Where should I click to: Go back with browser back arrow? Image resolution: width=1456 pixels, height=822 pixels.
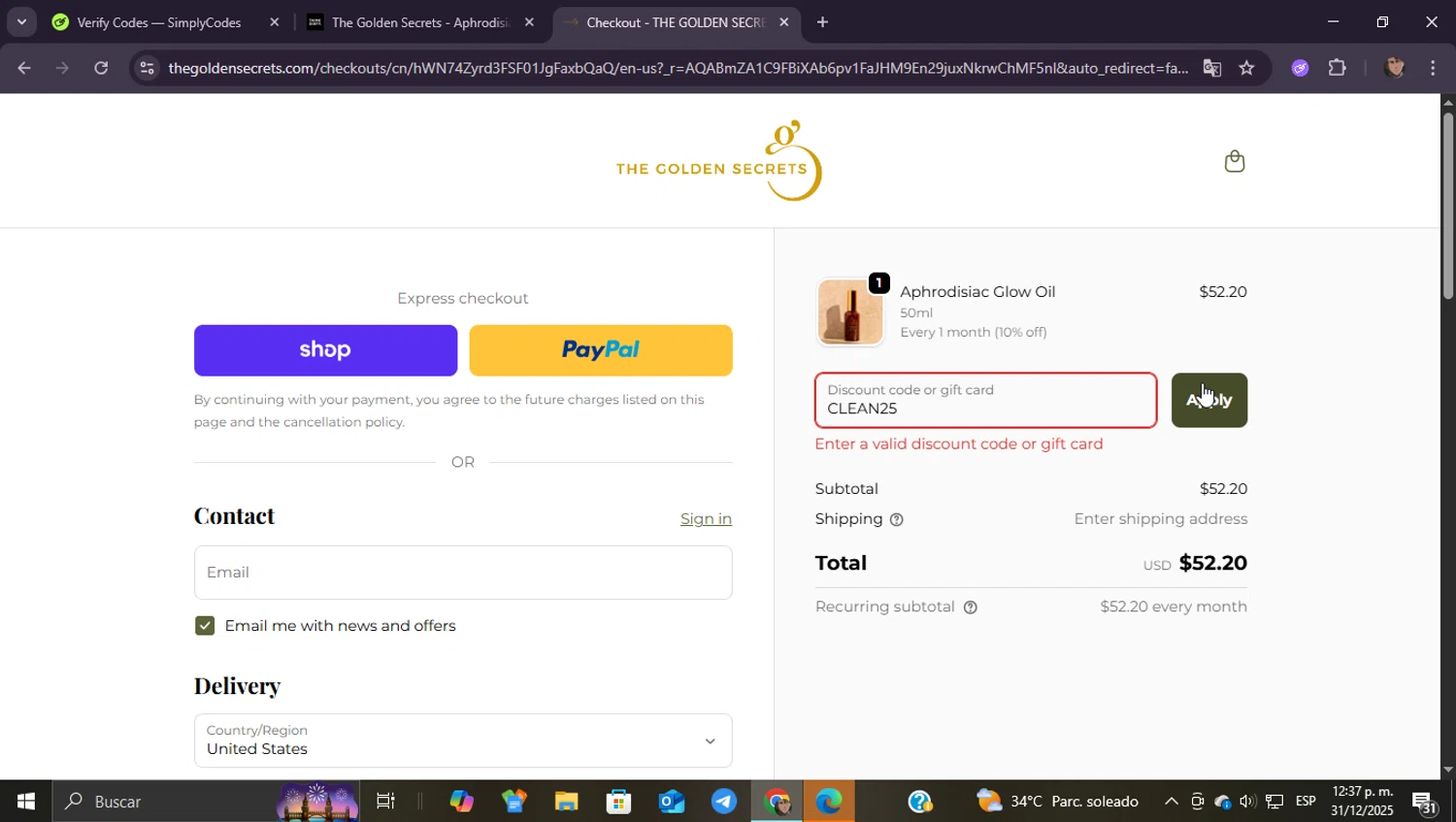pos(24,68)
